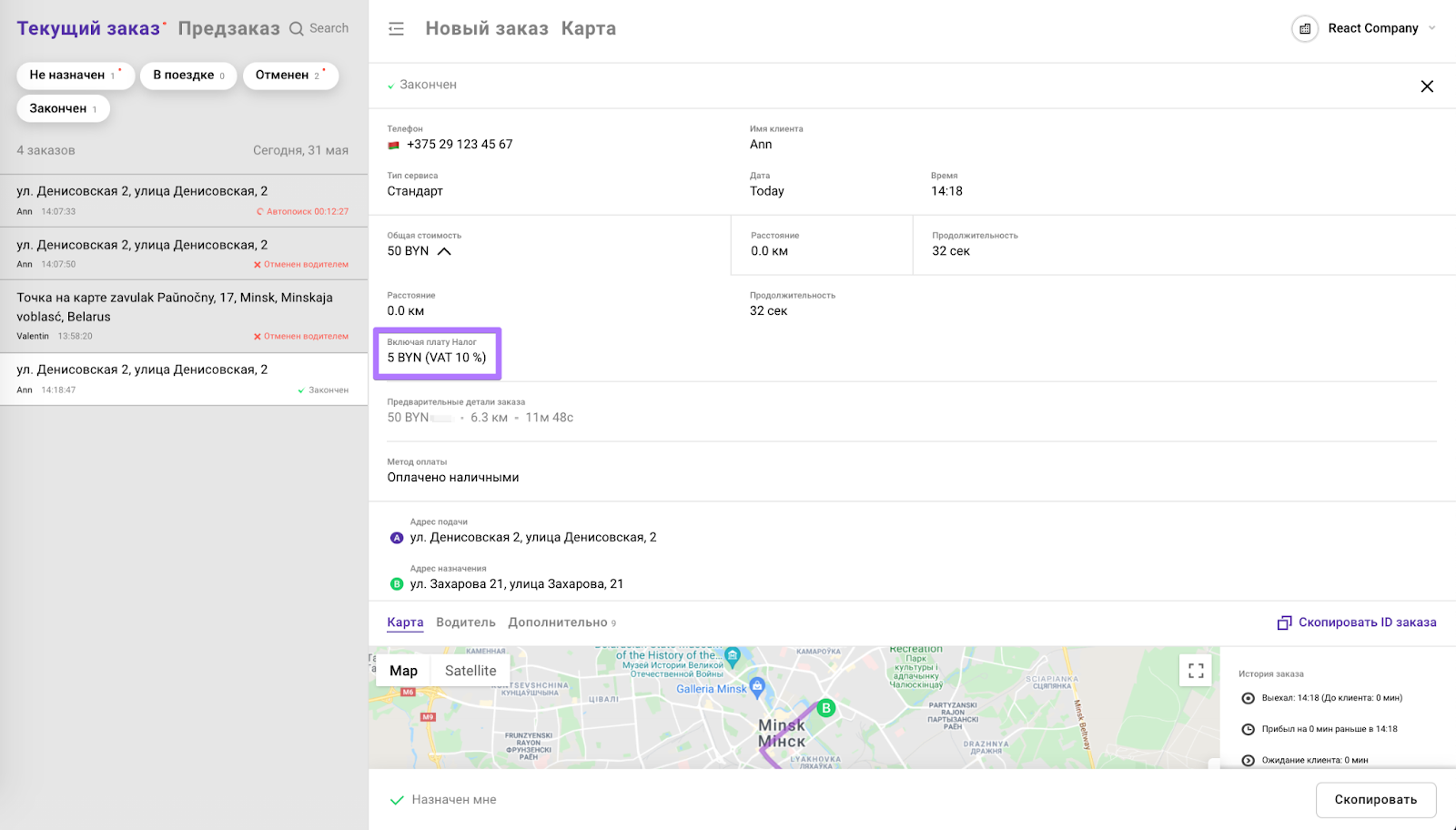The width and height of the screenshot is (1456, 830).
Task: Toggle the 'Отменен' status filter
Action: point(289,76)
